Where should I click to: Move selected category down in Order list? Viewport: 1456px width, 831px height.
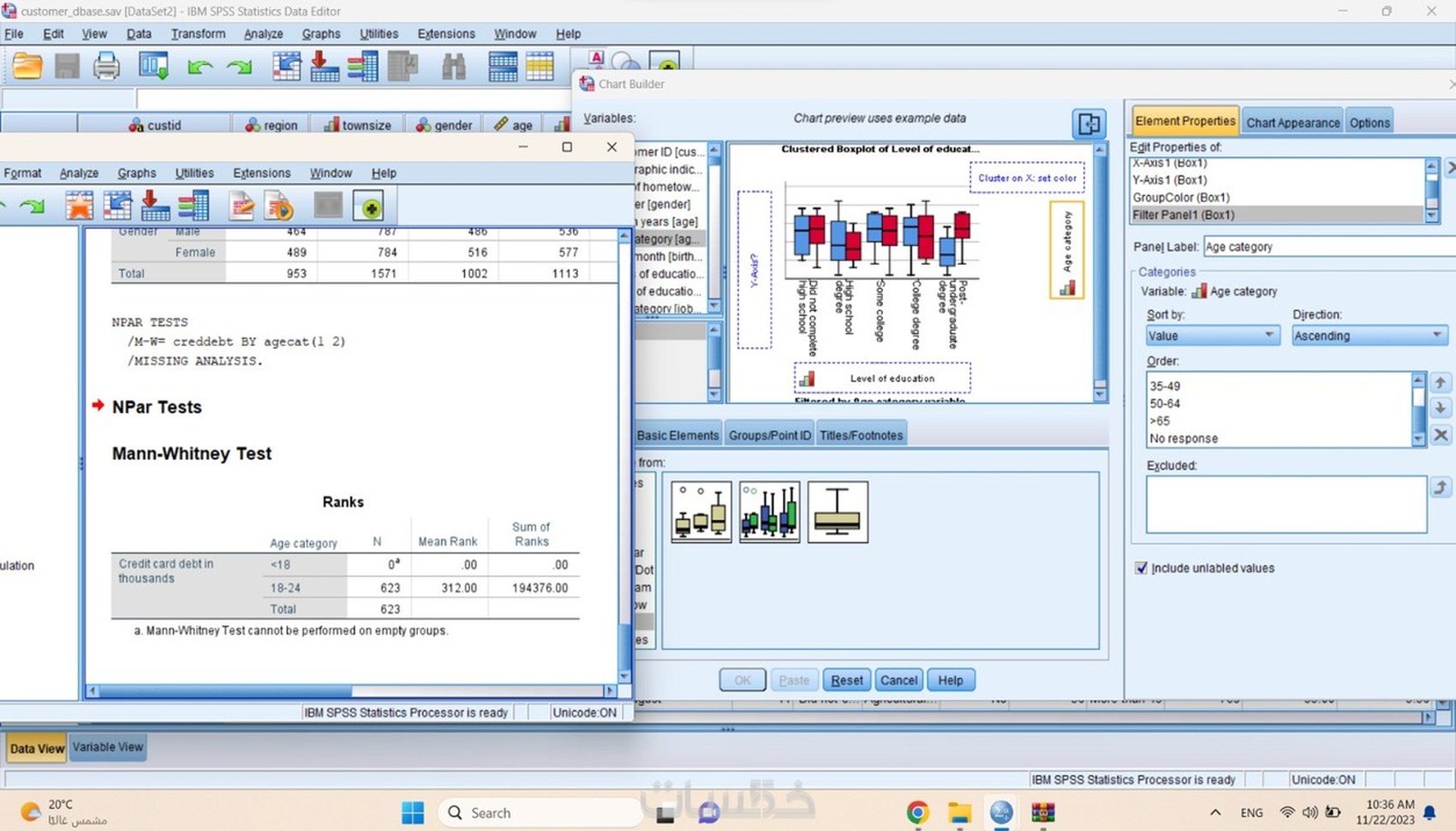tap(1441, 408)
